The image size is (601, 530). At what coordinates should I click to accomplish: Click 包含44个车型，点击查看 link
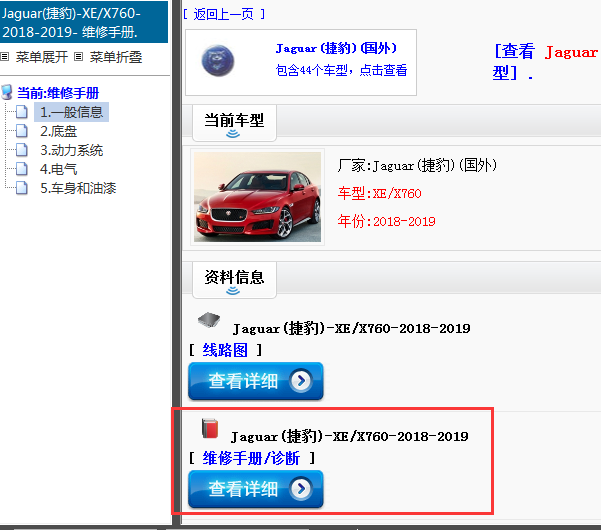[341, 71]
